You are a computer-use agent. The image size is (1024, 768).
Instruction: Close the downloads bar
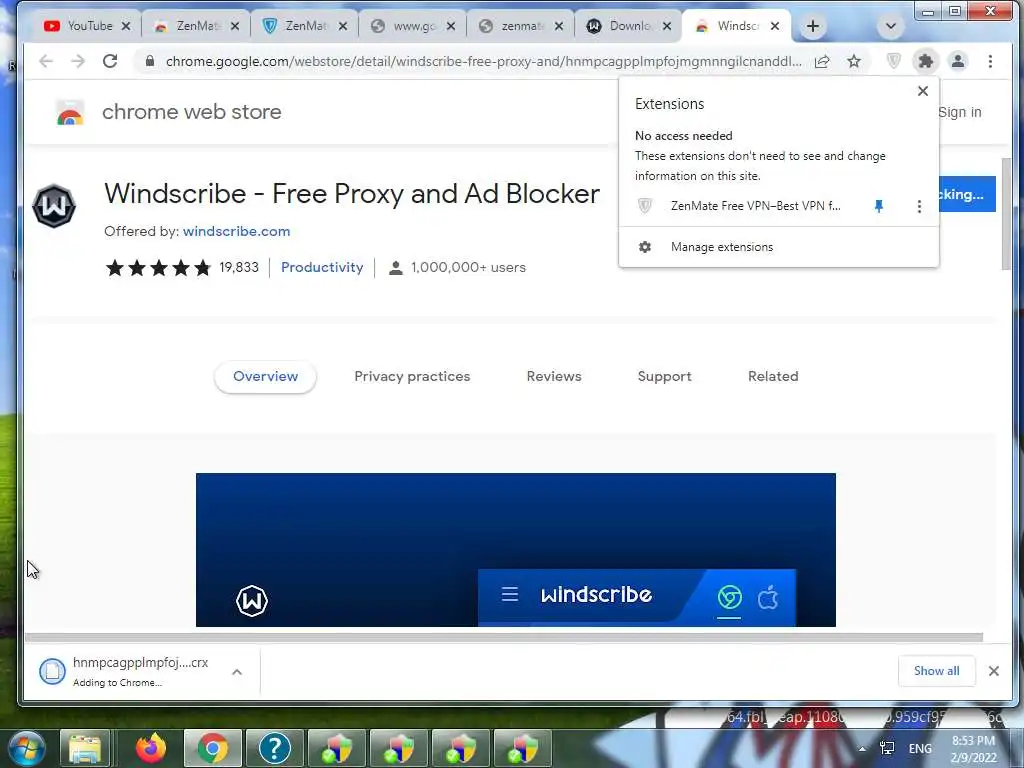(x=993, y=671)
